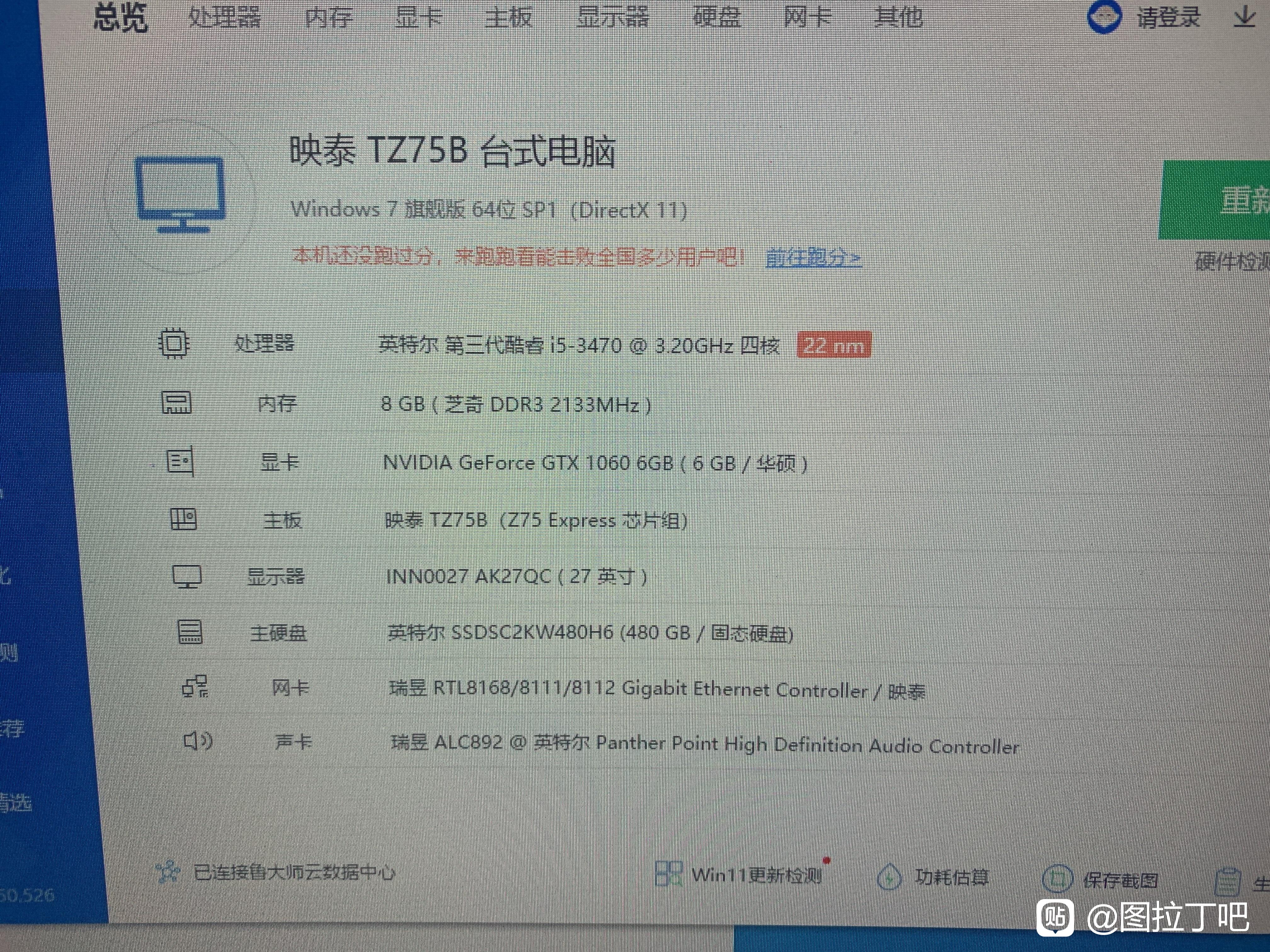
Task: Click the 保存截图 camera icon
Action: pyautogui.click(x=1057, y=879)
